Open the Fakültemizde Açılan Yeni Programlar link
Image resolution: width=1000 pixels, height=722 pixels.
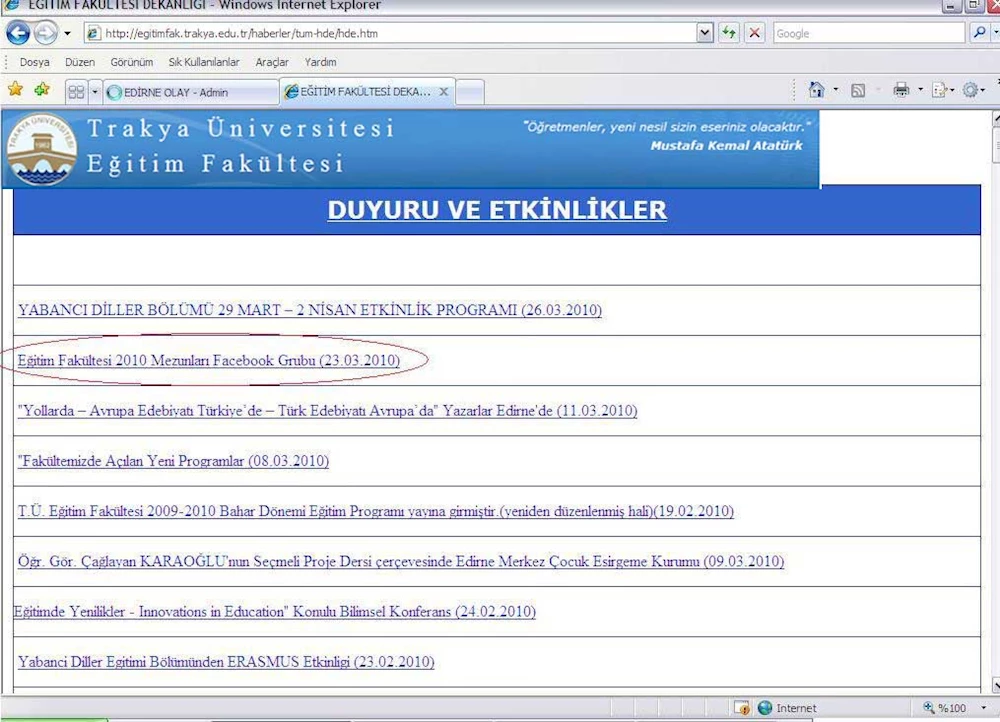[173, 461]
